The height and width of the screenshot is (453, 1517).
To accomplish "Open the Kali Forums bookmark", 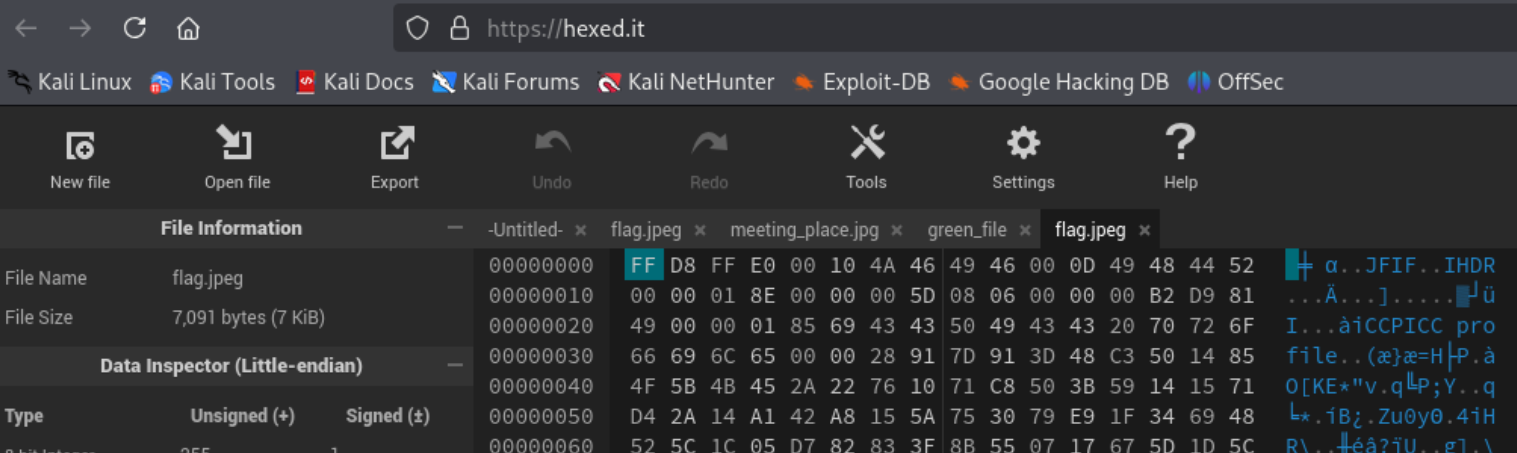I will tap(506, 82).
